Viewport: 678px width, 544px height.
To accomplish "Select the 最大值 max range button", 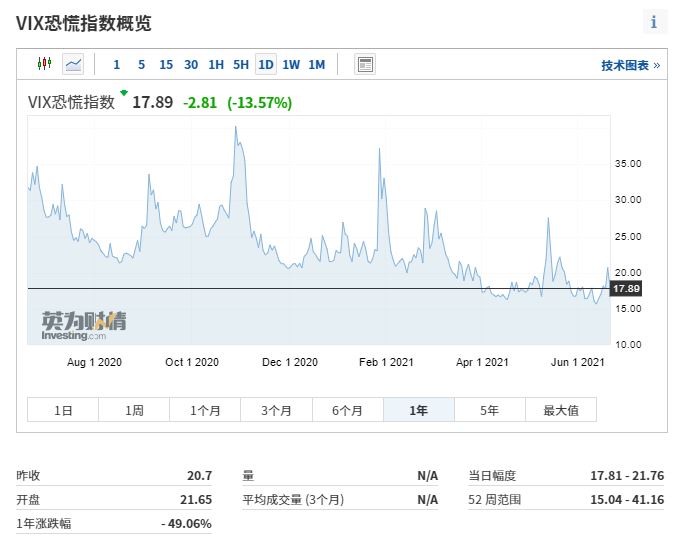I will coord(560,410).
